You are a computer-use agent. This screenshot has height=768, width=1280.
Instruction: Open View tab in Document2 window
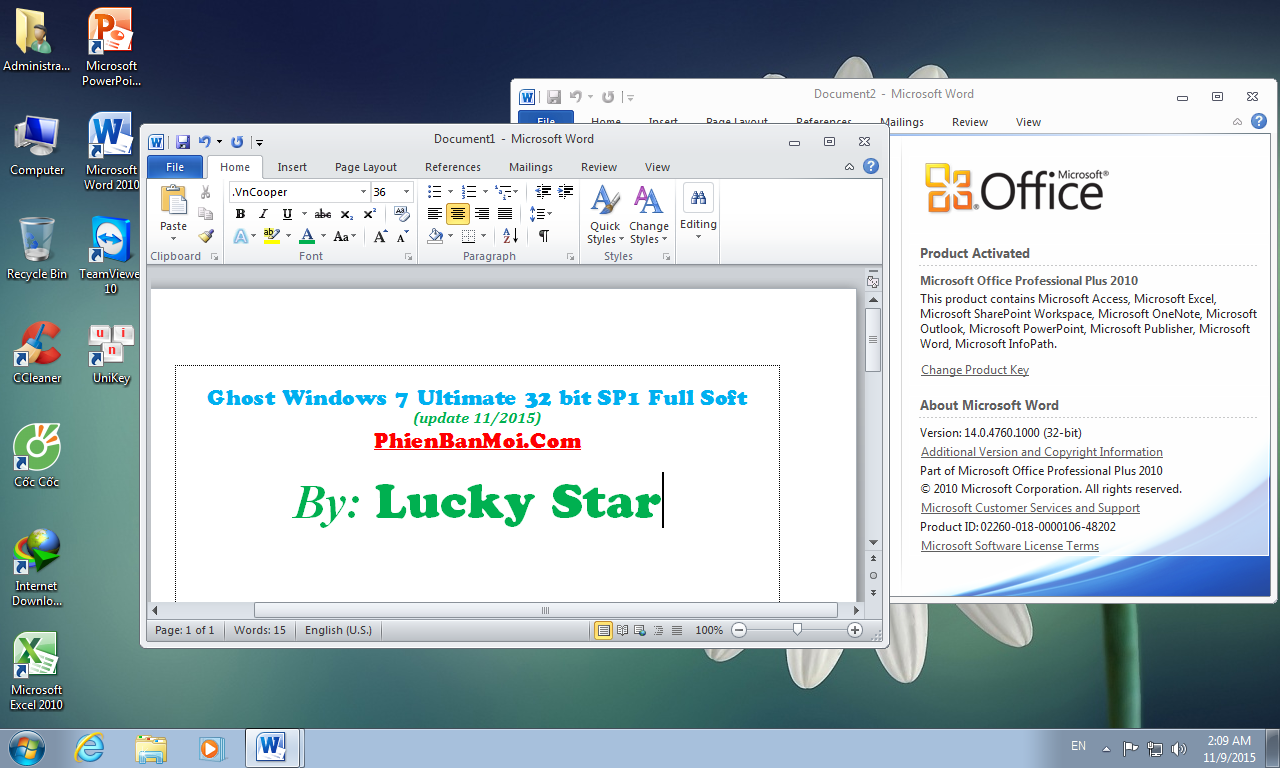[1028, 122]
